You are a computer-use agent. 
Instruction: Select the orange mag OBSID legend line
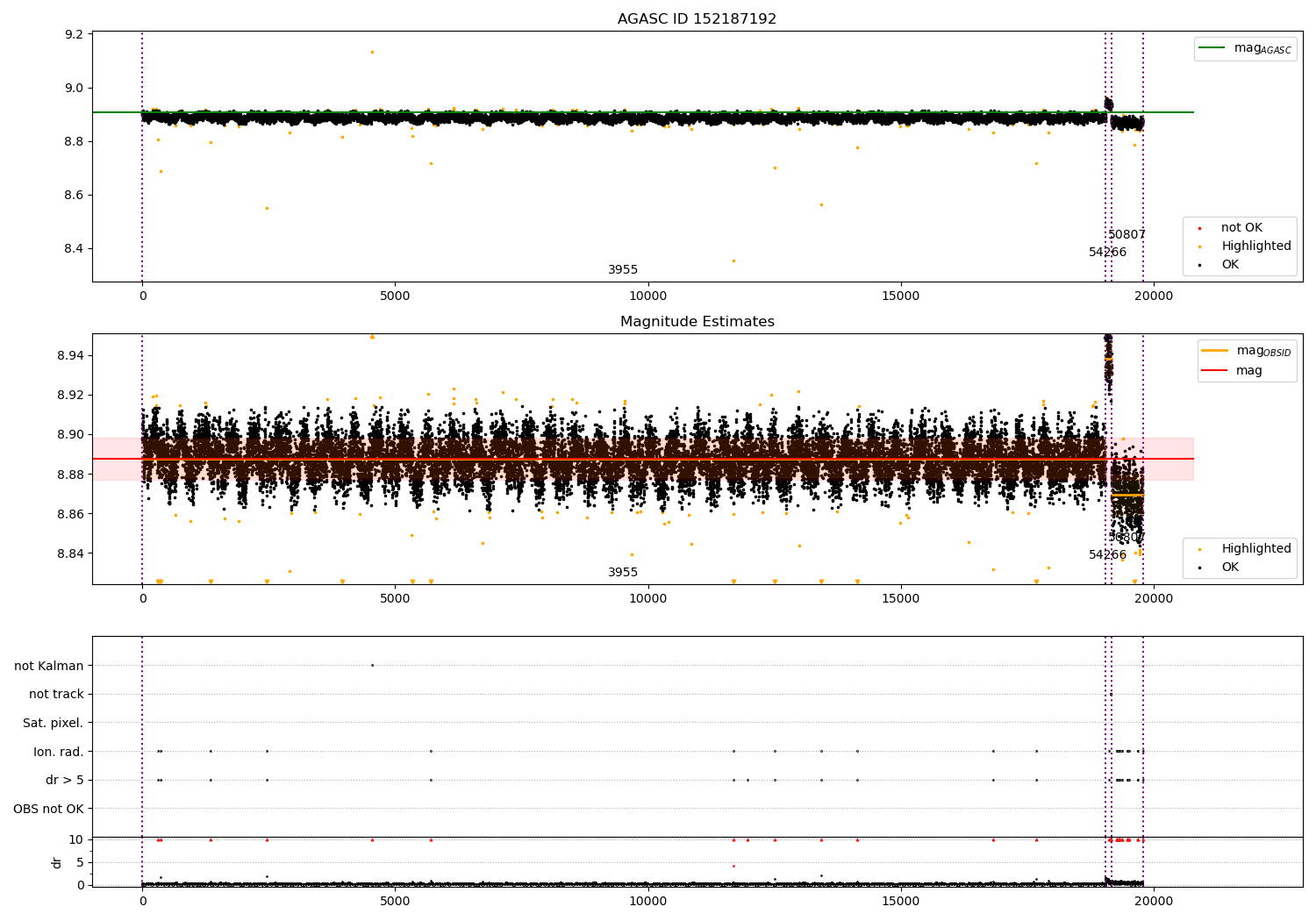(1215, 351)
